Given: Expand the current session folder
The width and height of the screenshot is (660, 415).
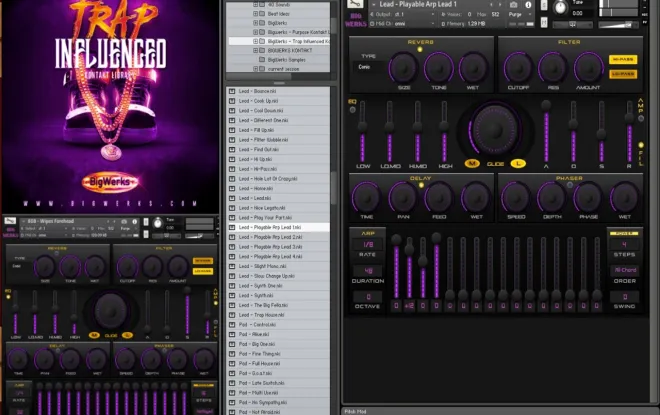Looking at the screenshot, I should [x=255, y=69].
